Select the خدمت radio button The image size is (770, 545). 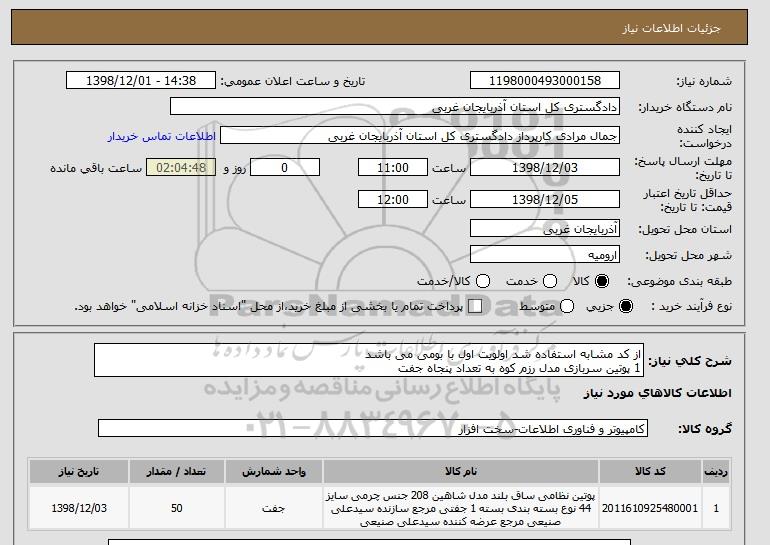[550, 281]
